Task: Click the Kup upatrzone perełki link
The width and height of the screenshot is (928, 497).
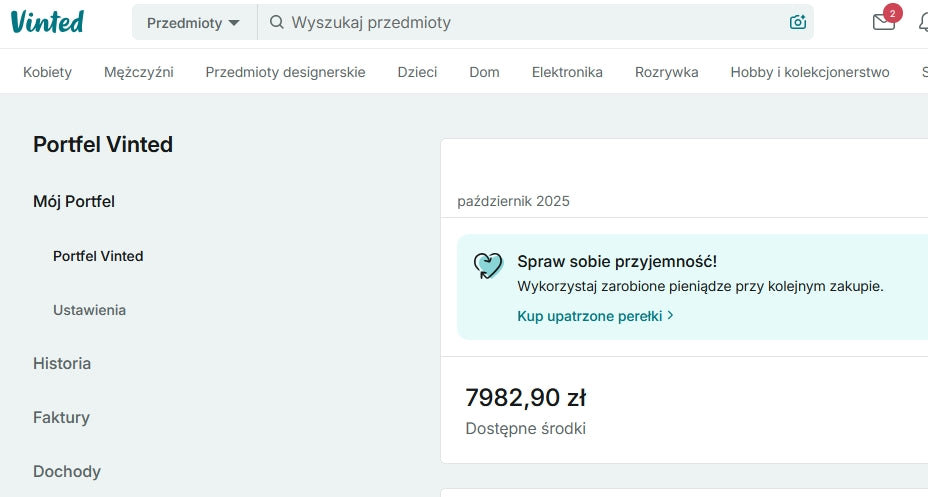Action: pyautogui.click(x=590, y=315)
